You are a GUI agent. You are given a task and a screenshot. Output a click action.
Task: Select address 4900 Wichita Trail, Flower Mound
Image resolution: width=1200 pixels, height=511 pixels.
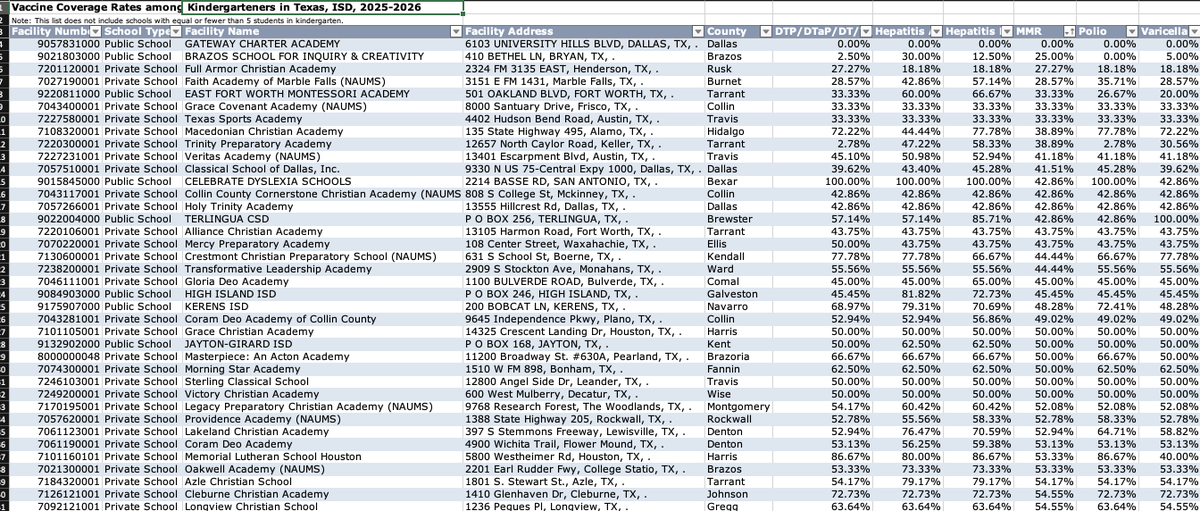tap(584, 443)
